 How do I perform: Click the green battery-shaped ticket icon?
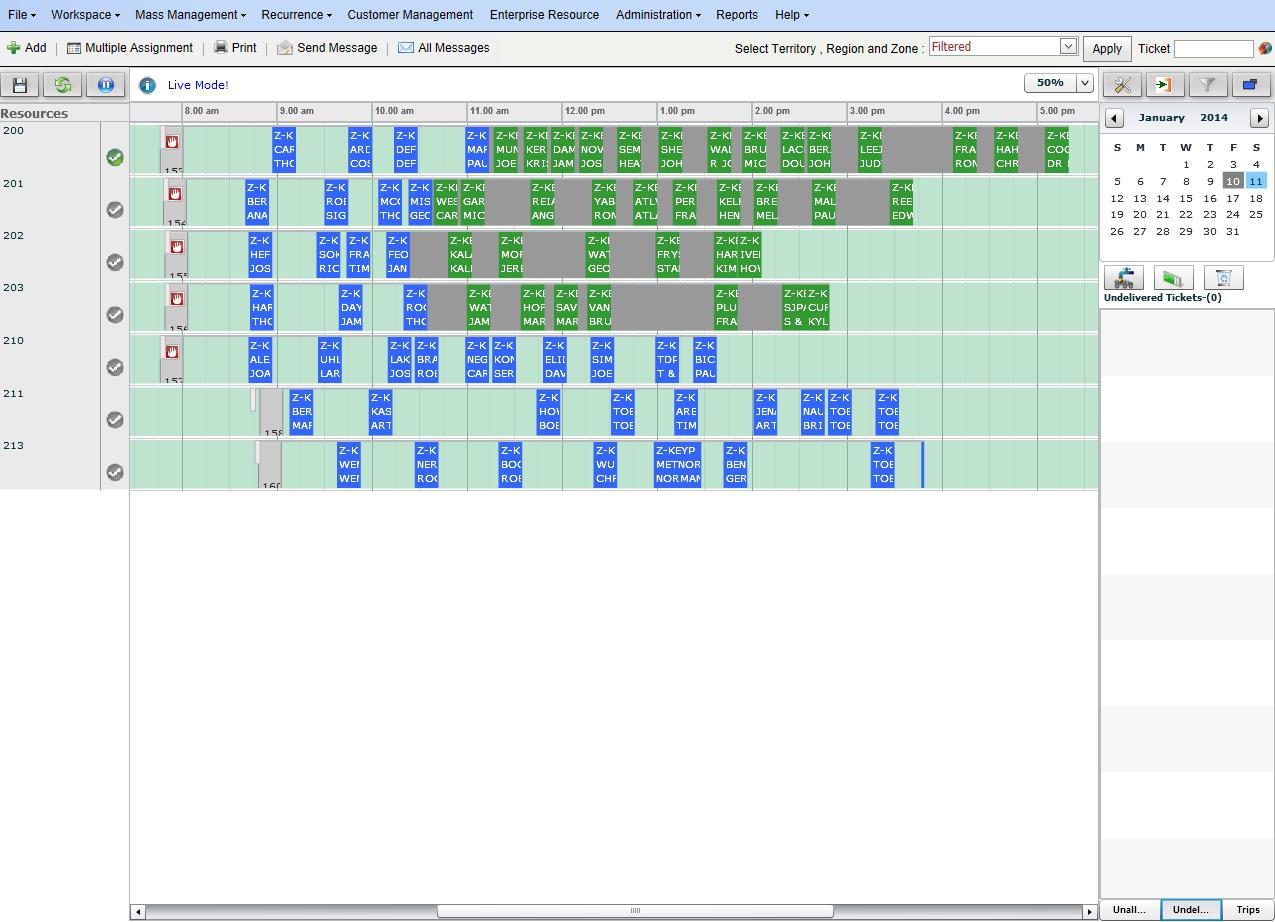pos(1173,278)
